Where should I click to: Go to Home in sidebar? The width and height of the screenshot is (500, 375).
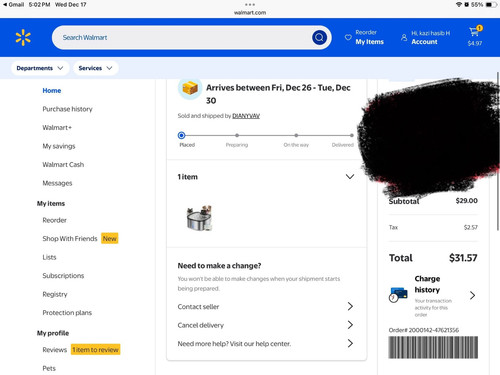tap(52, 90)
